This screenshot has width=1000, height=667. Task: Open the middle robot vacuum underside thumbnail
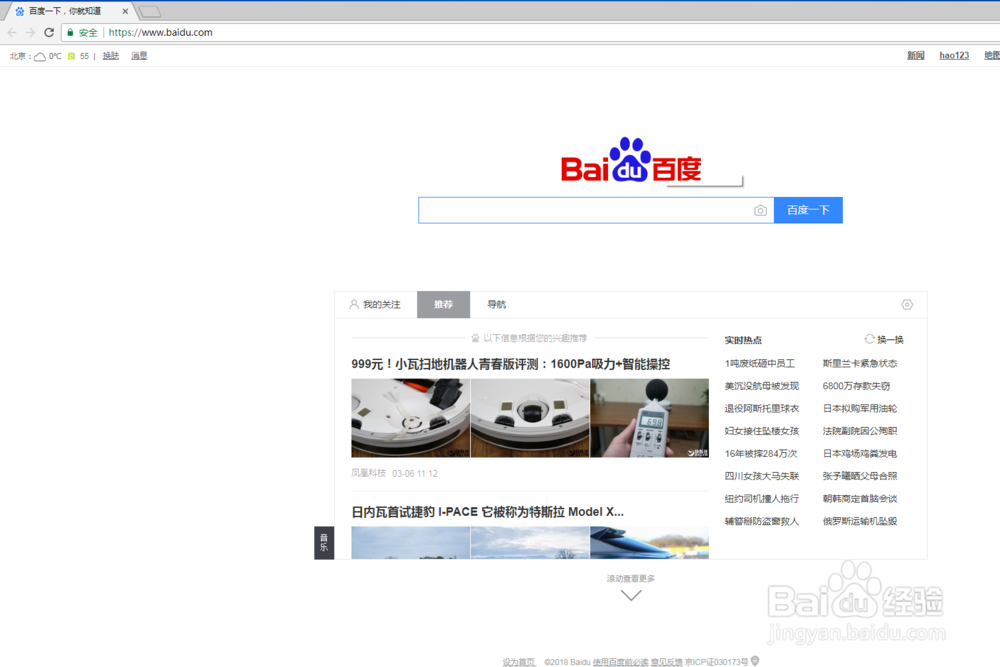[x=530, y=418]
